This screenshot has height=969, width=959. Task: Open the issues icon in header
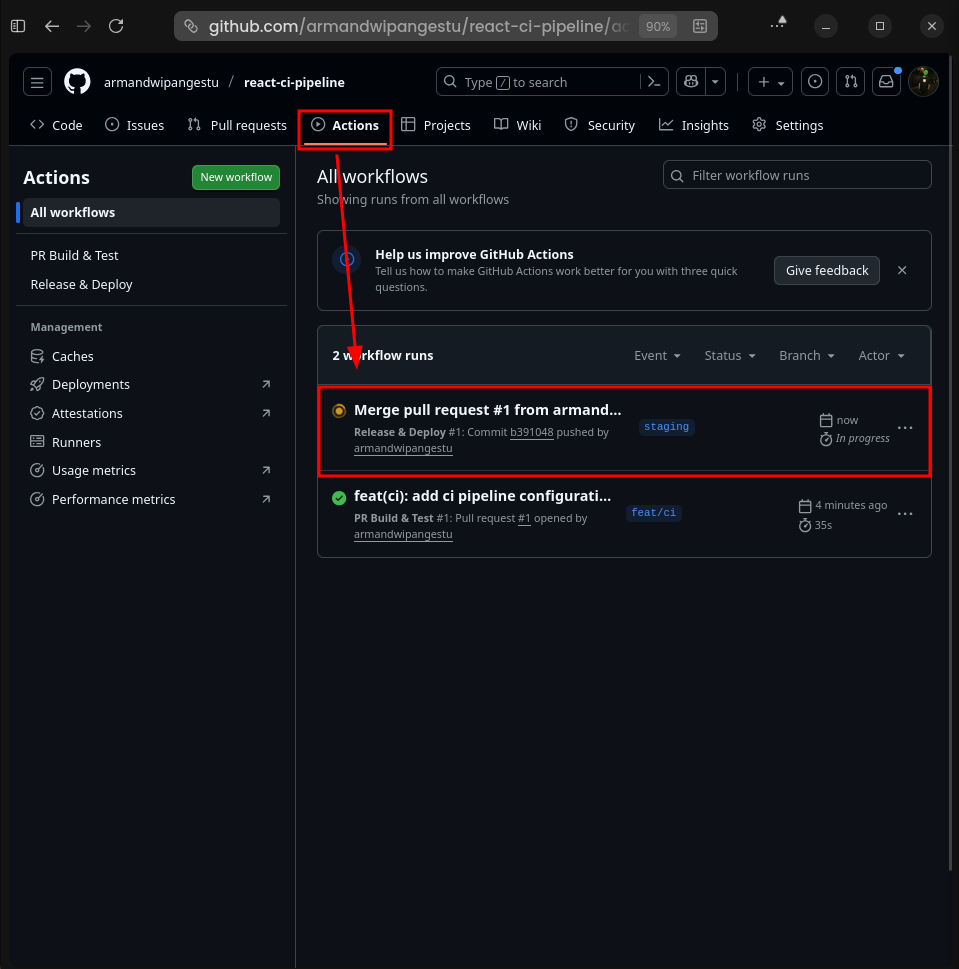pyautogui.click(x=815, y=82)
